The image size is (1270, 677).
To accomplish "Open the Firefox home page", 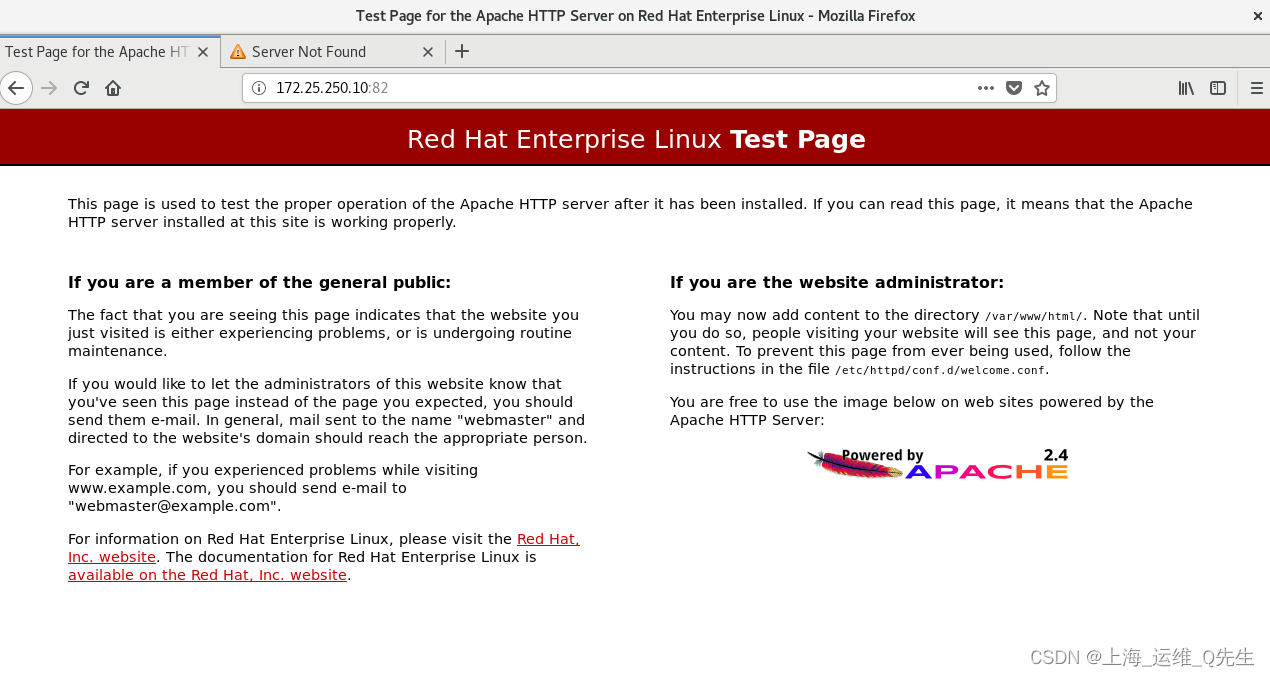I will point(113,88).
